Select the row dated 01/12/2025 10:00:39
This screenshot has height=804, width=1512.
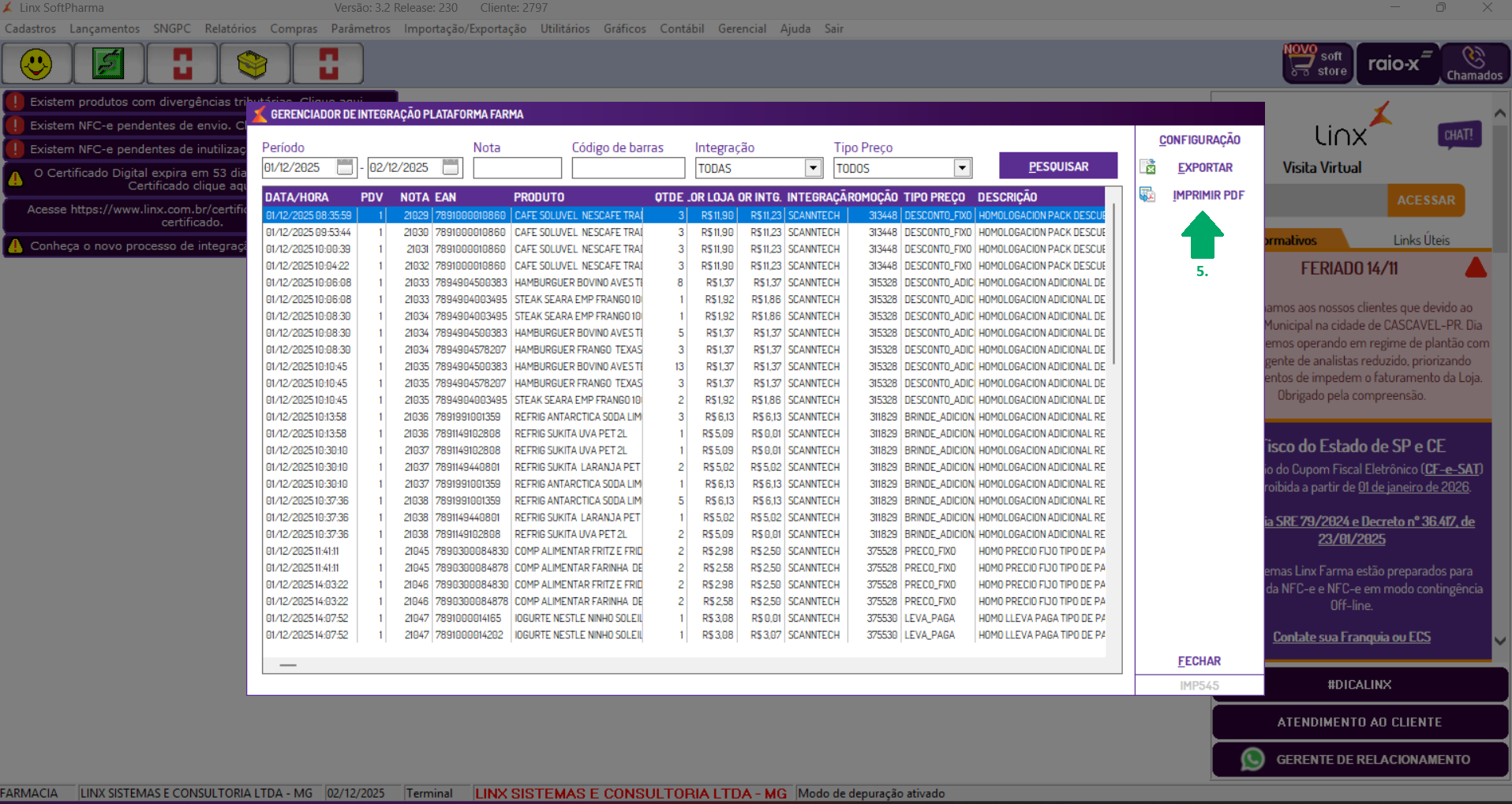click(x=684, y=249)
